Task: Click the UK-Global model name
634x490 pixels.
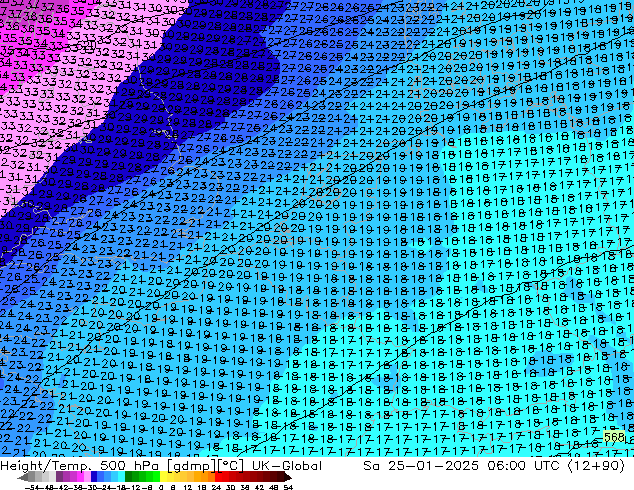Action: pos(287,466)
